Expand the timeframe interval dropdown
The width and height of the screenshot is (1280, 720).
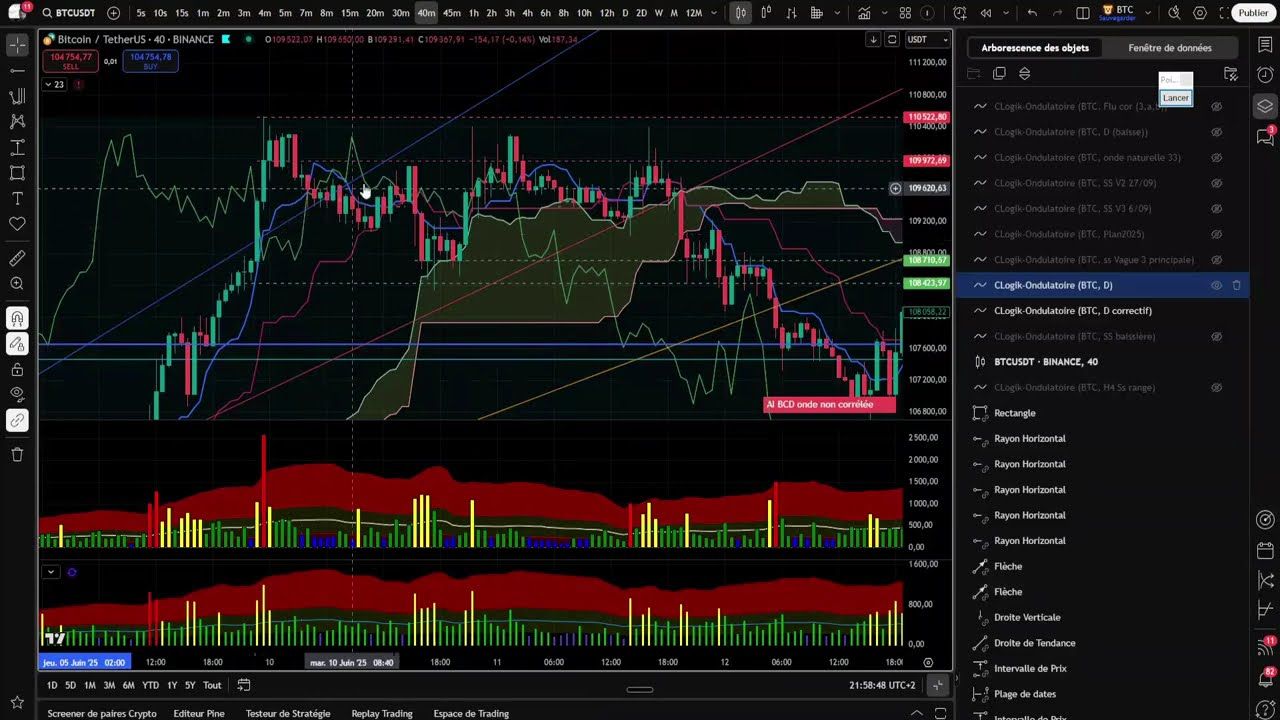point(713,13)
